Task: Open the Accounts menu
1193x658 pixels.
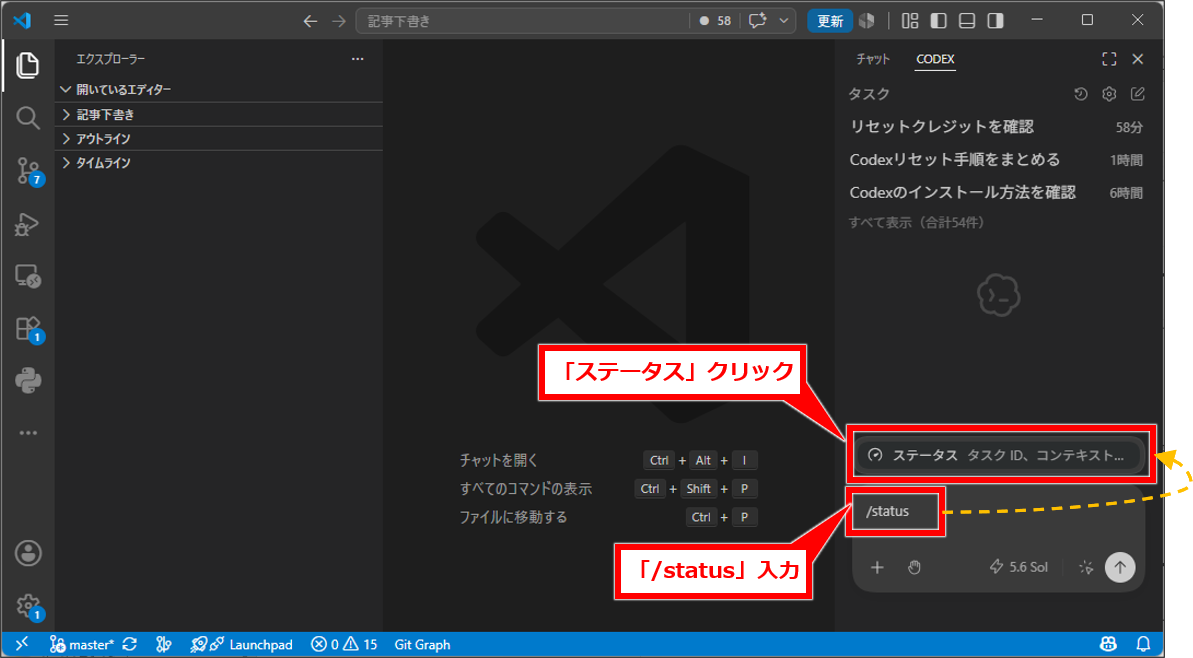Action: tap(28, 553)
